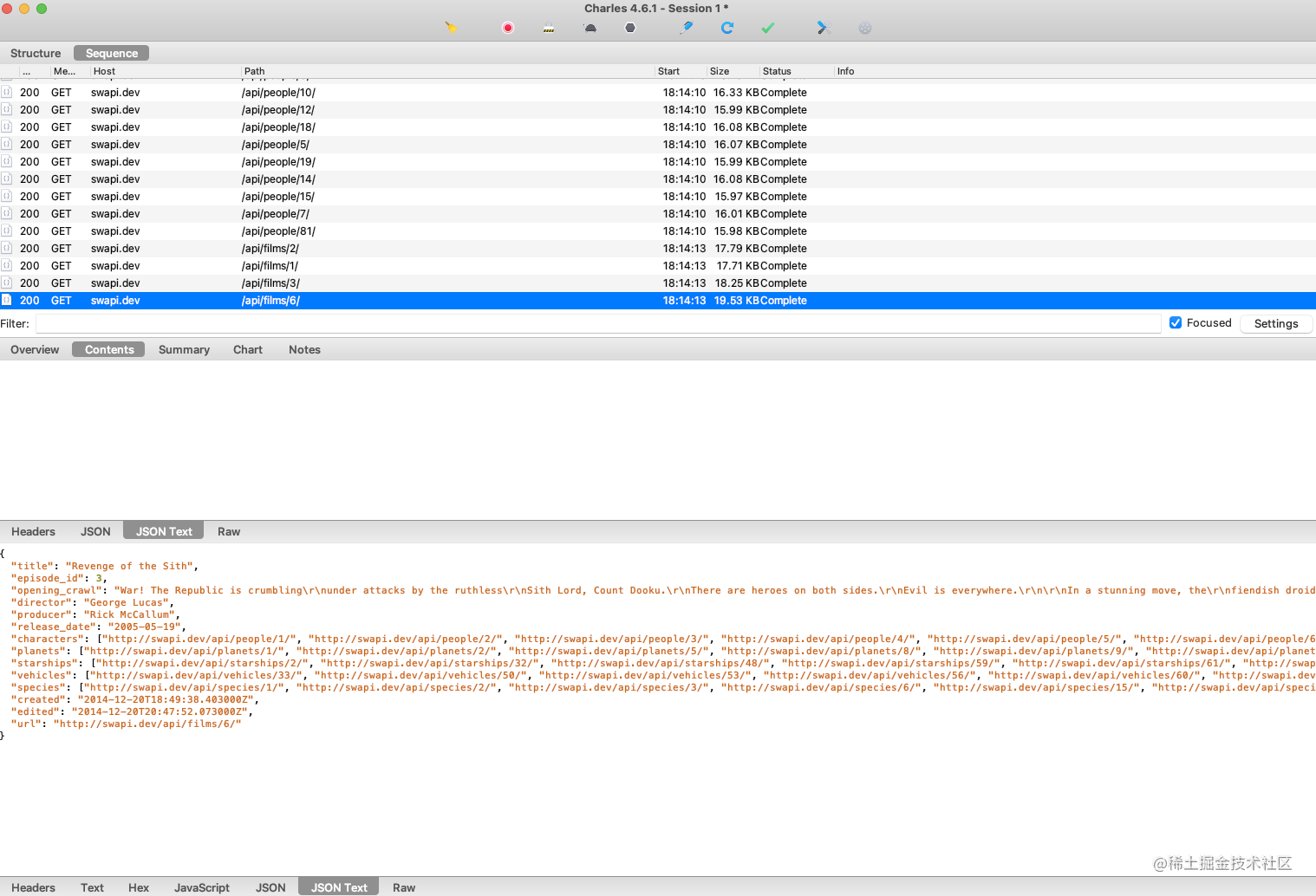1316x896 pixels.
Task: Sort by the Status column header
Action: click(797, 71)
